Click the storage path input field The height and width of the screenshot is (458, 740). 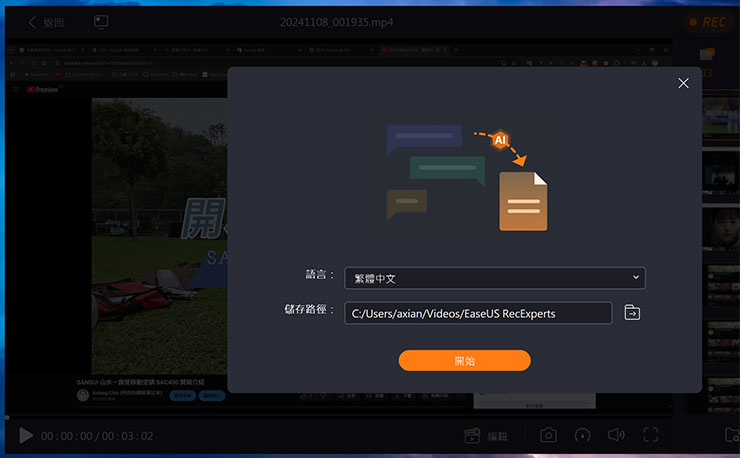click(x=477, y=313)
